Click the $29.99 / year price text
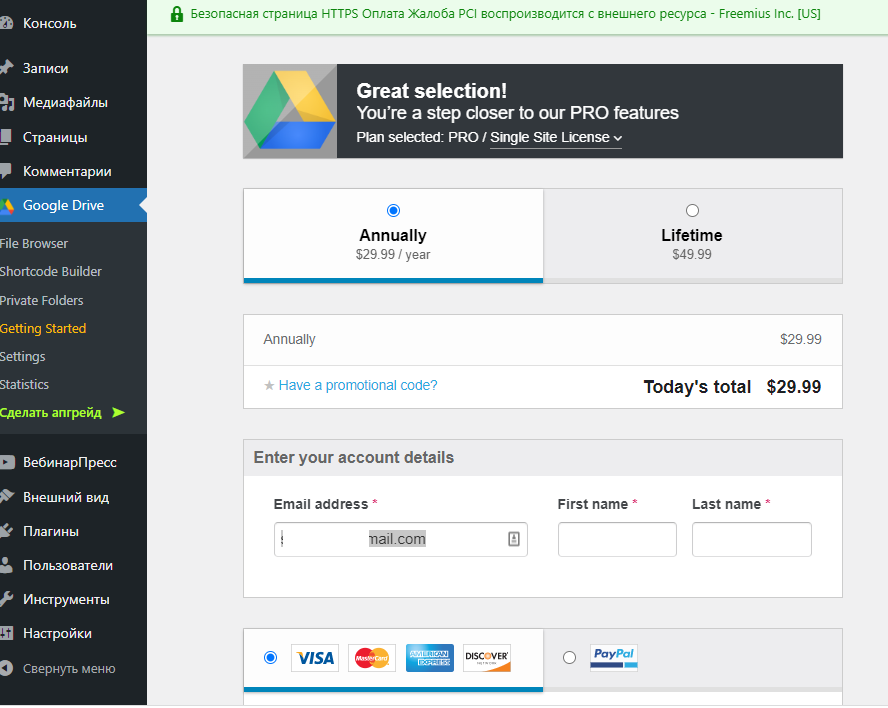The height and width of the screenshot is (708, 888). pyautogui.click(x=393, y=254)
